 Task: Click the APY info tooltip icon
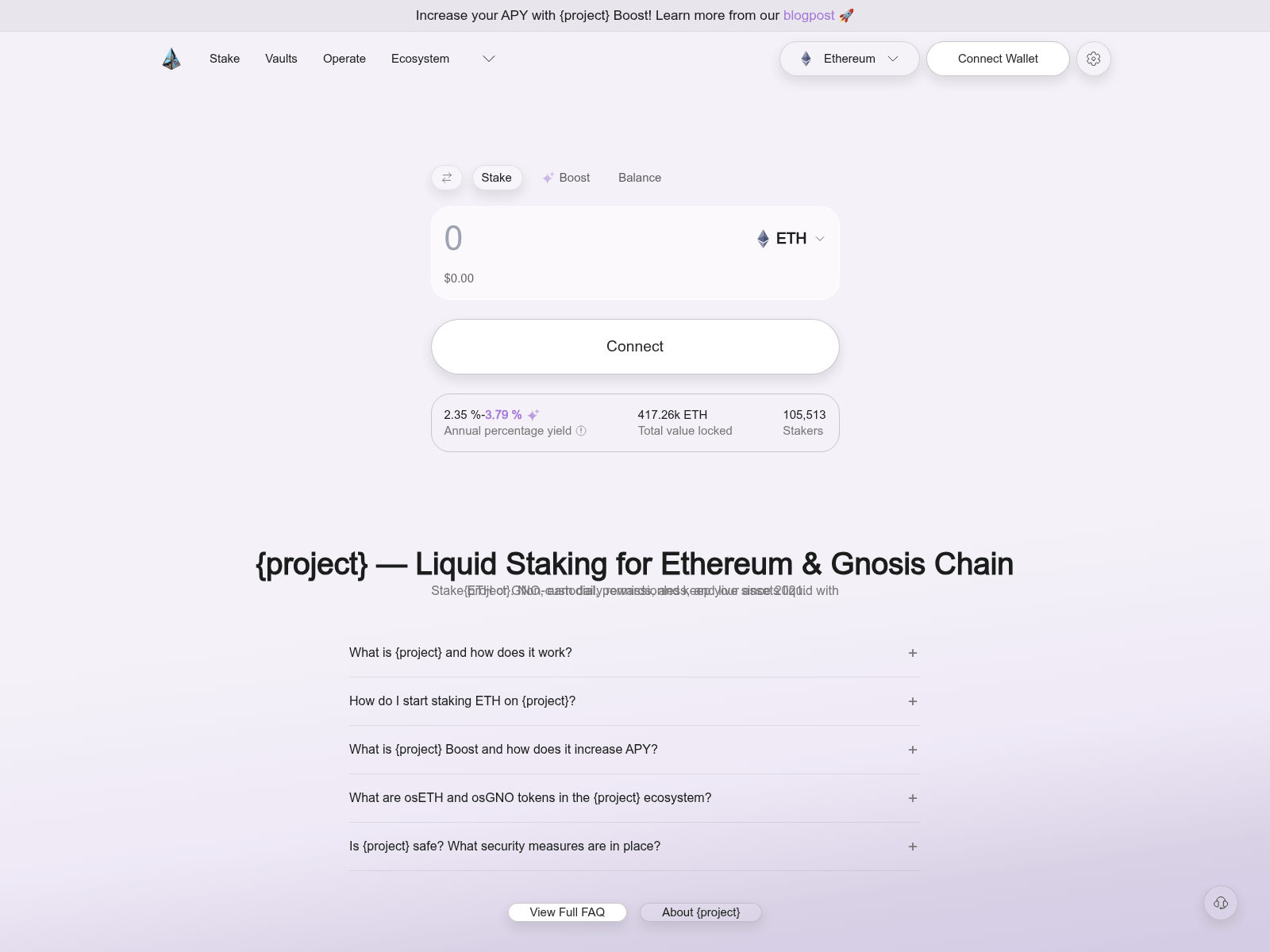[x=581, y=431]
